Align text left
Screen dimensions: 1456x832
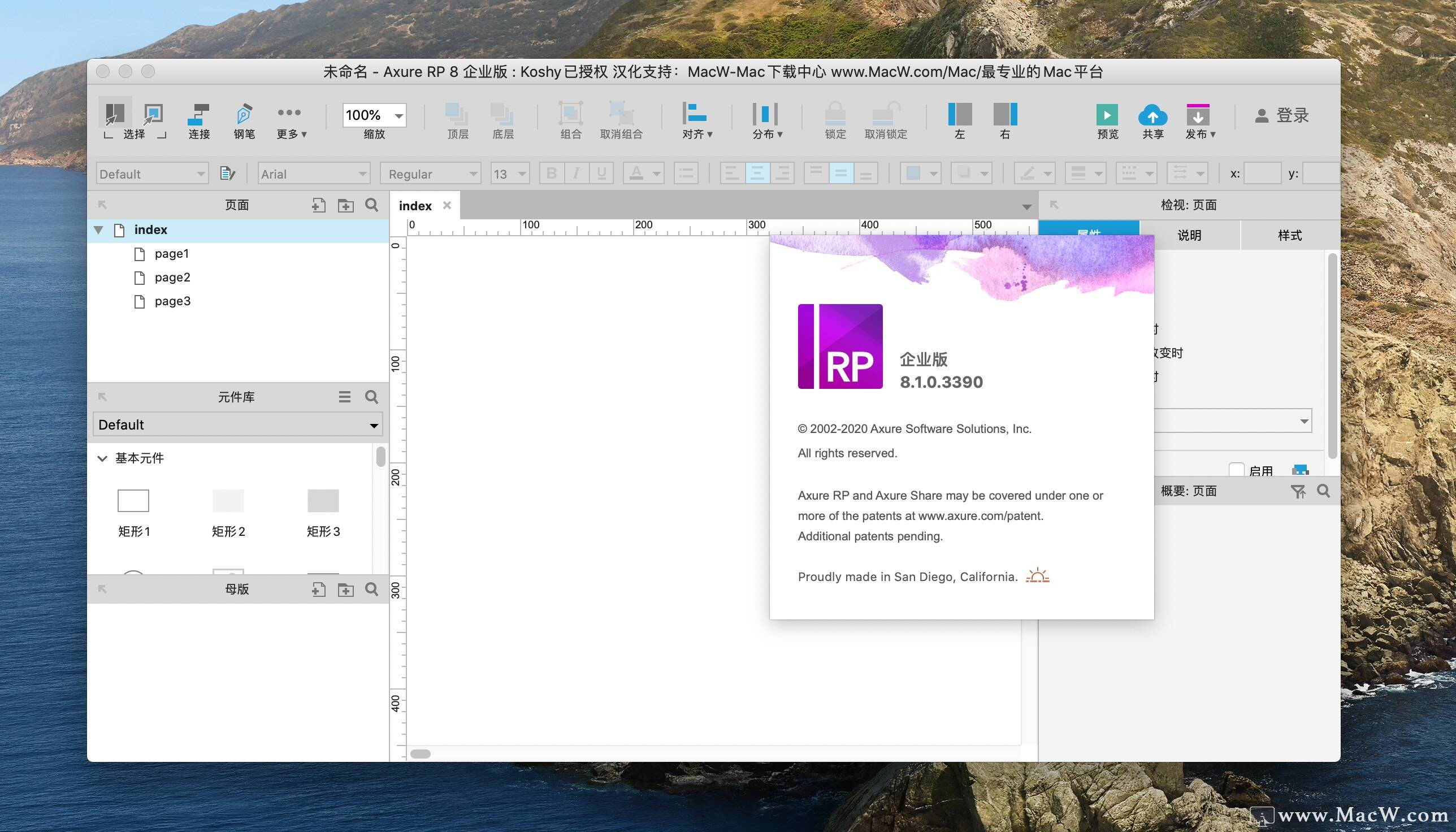coord(732,173)
